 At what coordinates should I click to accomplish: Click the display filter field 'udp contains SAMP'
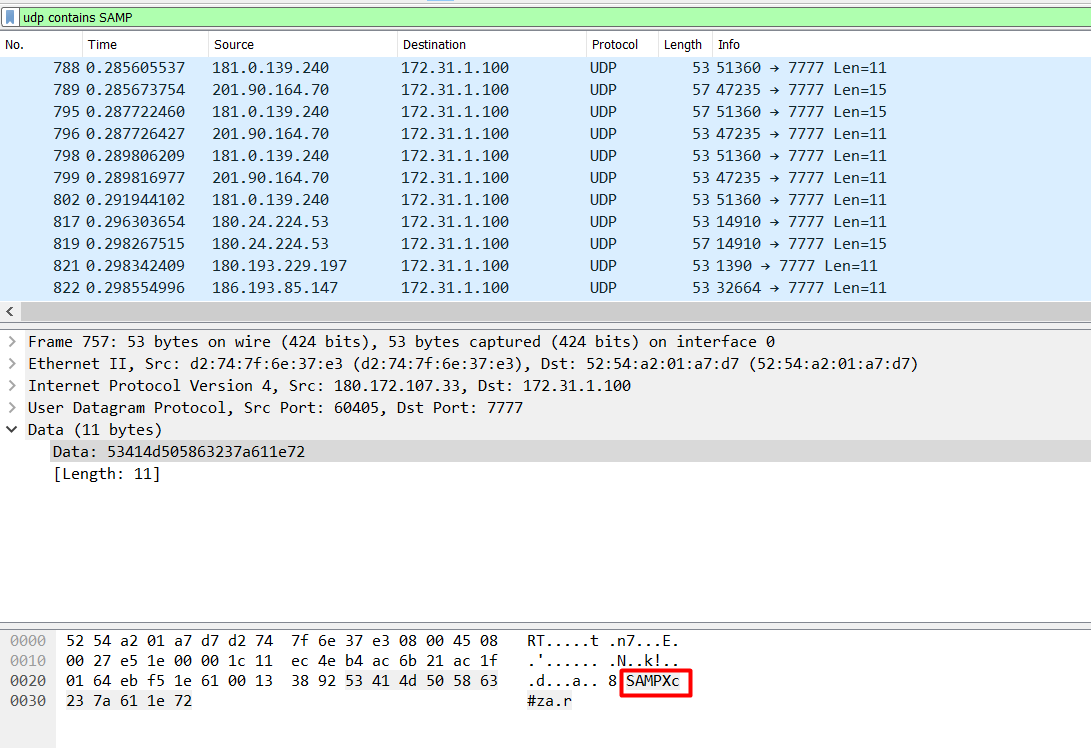(555, 17)
